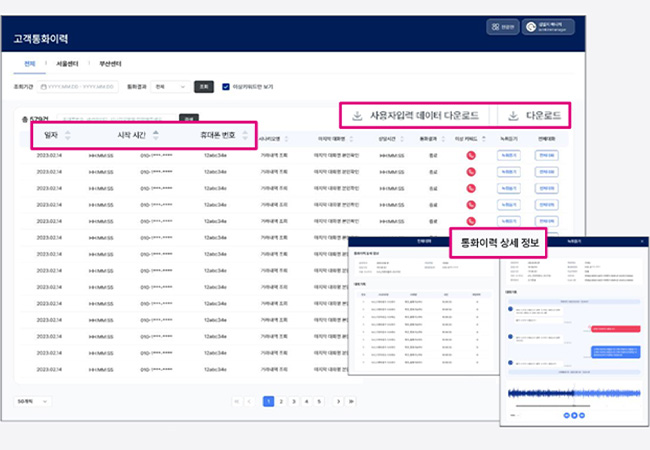This screenshot has width=650, height=450.
Task: Click the red phone icon in first row
Action: [470, 156]
